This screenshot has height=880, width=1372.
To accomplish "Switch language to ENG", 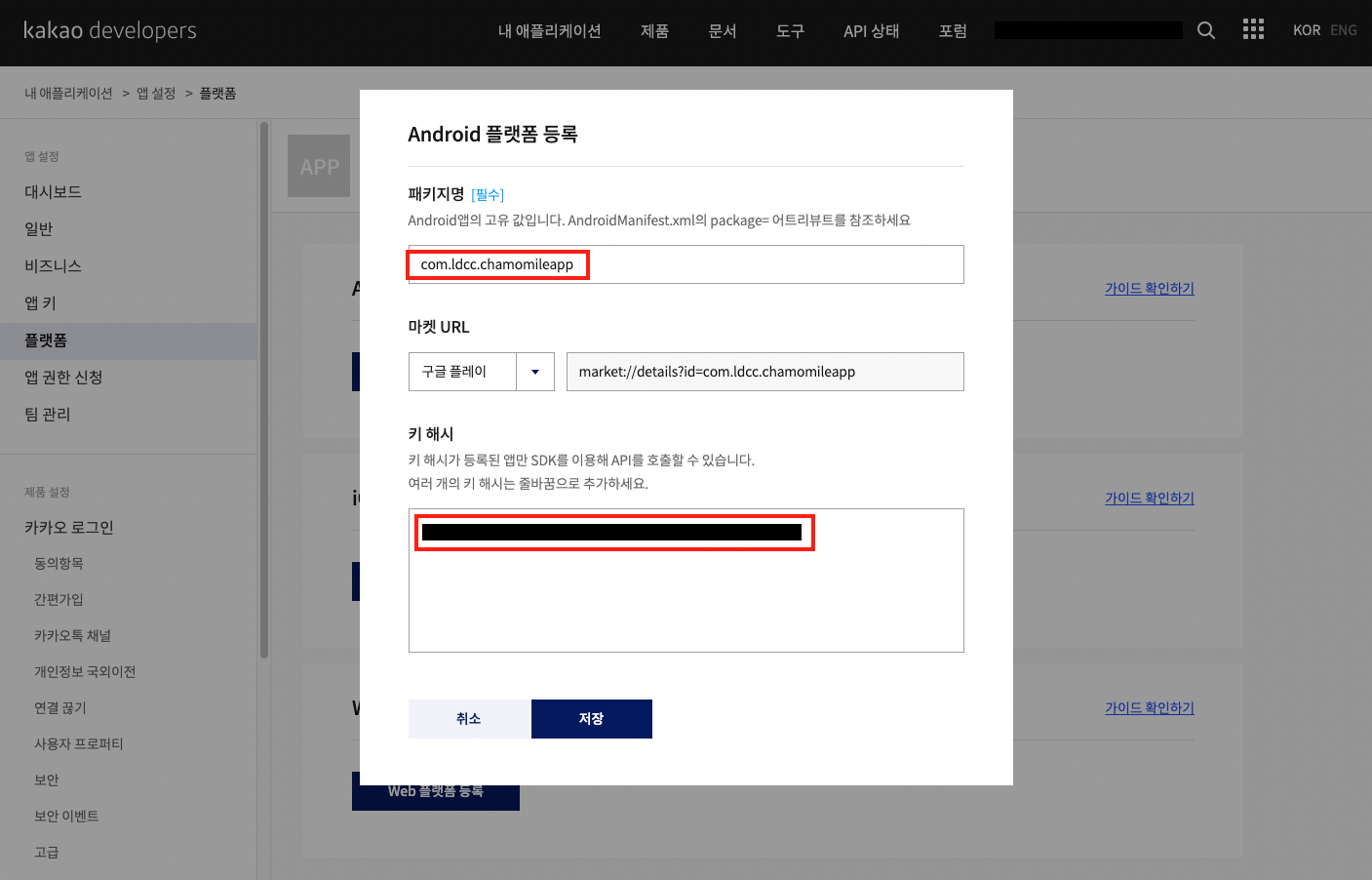I will [x=1343, y=30].
